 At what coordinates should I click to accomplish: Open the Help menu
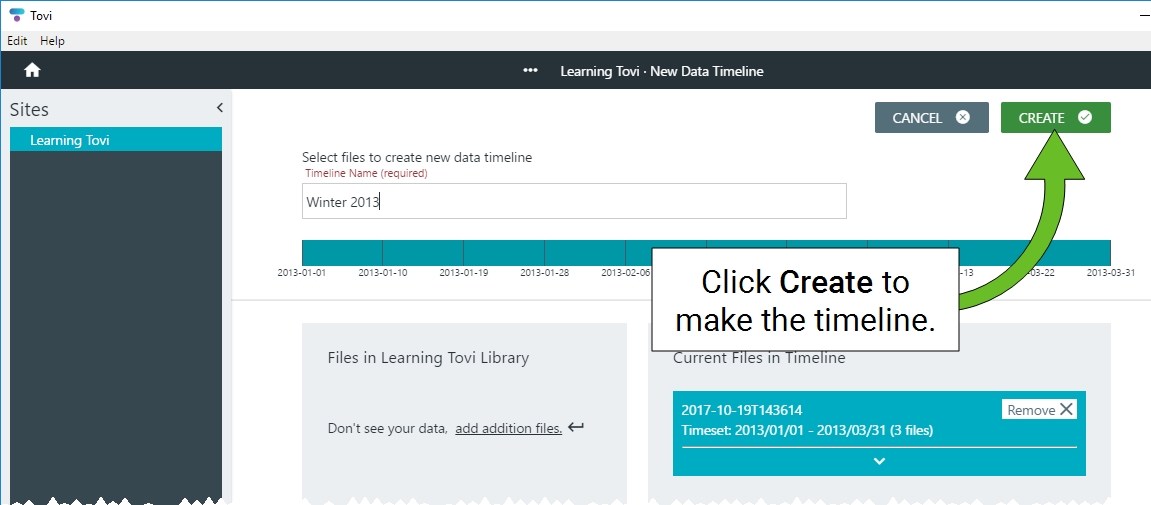click(x=52, y=41)
